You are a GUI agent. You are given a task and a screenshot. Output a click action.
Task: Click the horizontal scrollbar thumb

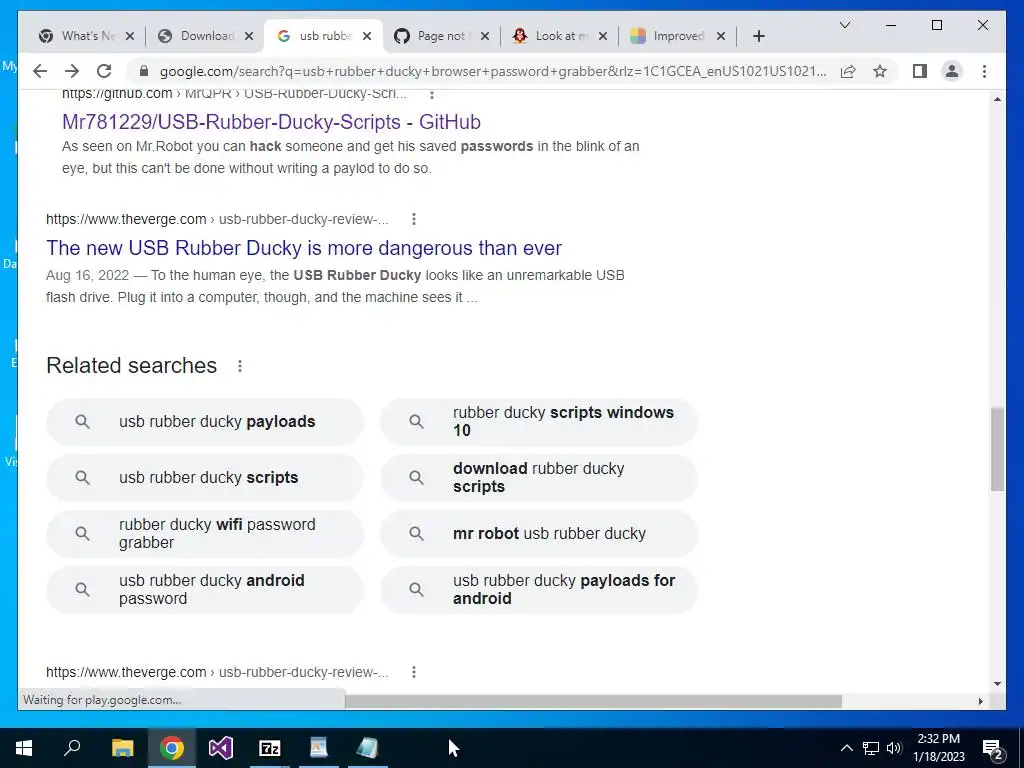click(593, 701)
